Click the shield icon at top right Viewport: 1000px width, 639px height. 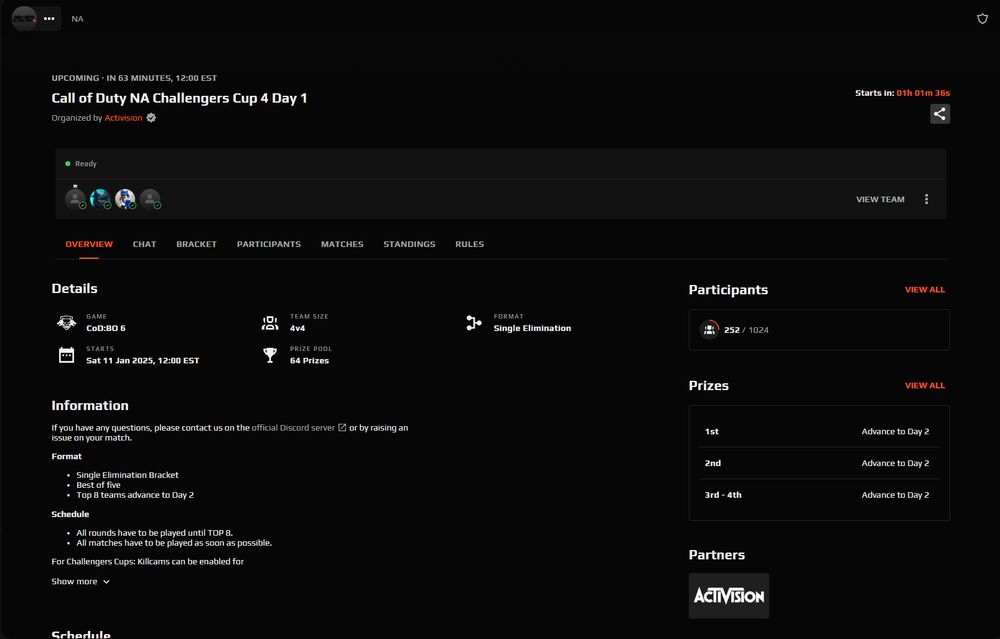[x=982, y=18]
